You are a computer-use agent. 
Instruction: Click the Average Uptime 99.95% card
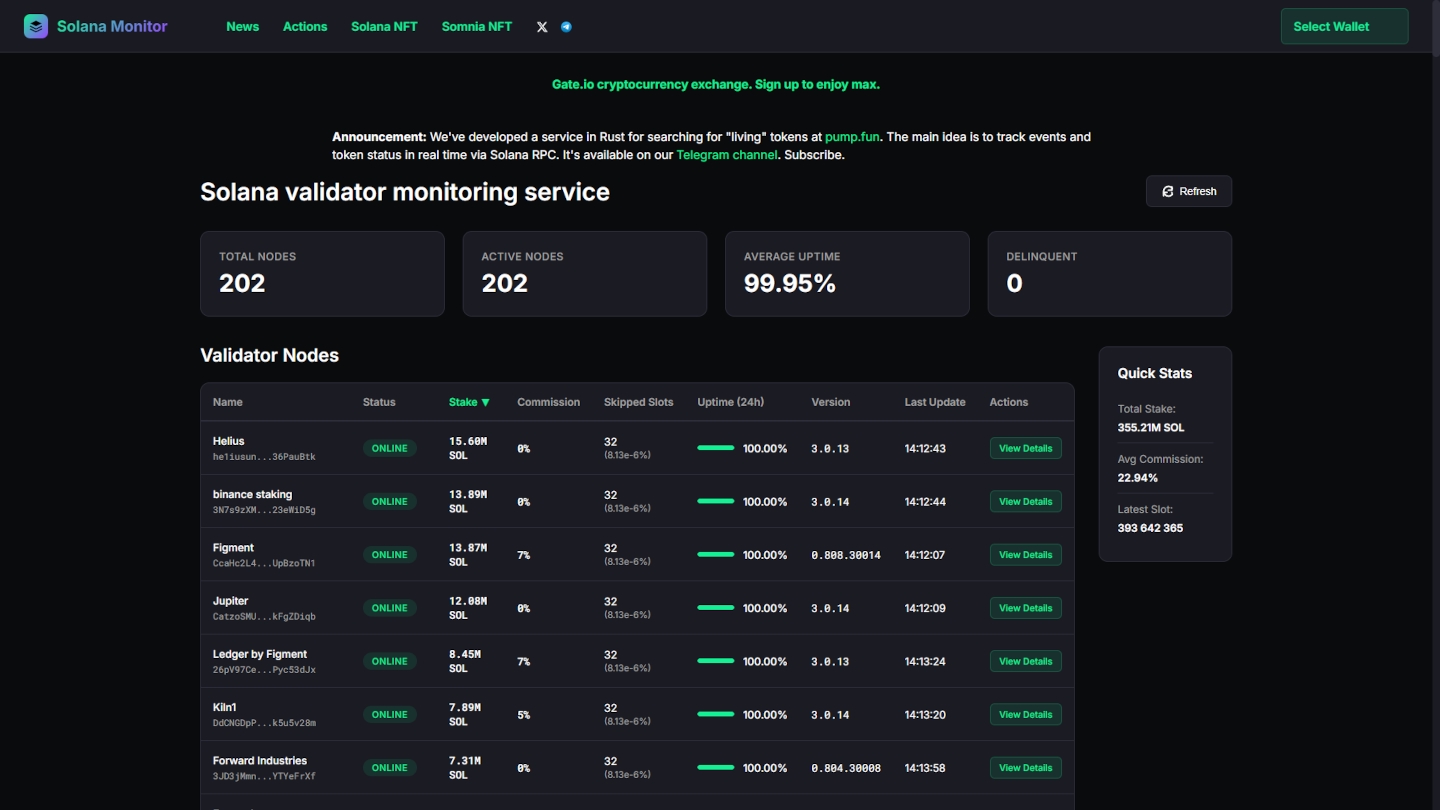pyautogui.click(x=847, y=274)
